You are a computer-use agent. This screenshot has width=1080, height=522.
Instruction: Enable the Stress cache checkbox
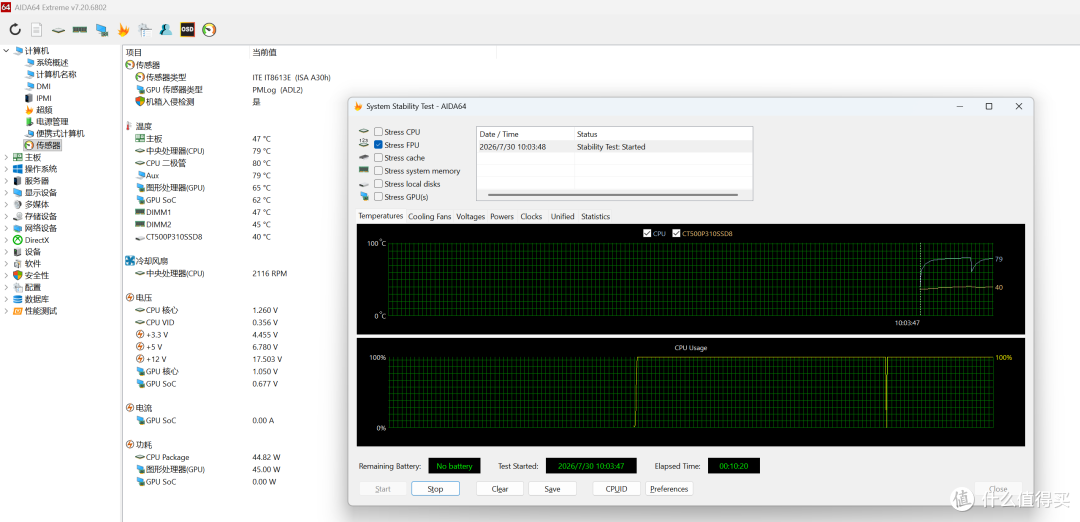(378, 158)
